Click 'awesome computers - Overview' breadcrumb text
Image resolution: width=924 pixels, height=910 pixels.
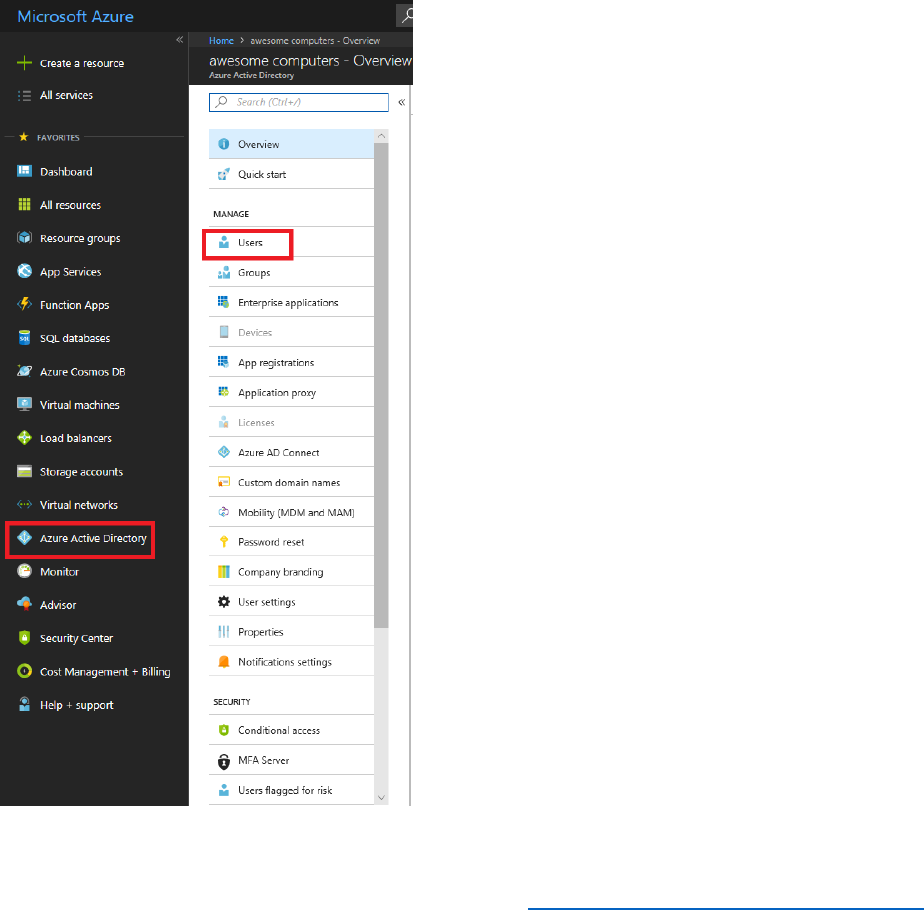coord(315,41)
